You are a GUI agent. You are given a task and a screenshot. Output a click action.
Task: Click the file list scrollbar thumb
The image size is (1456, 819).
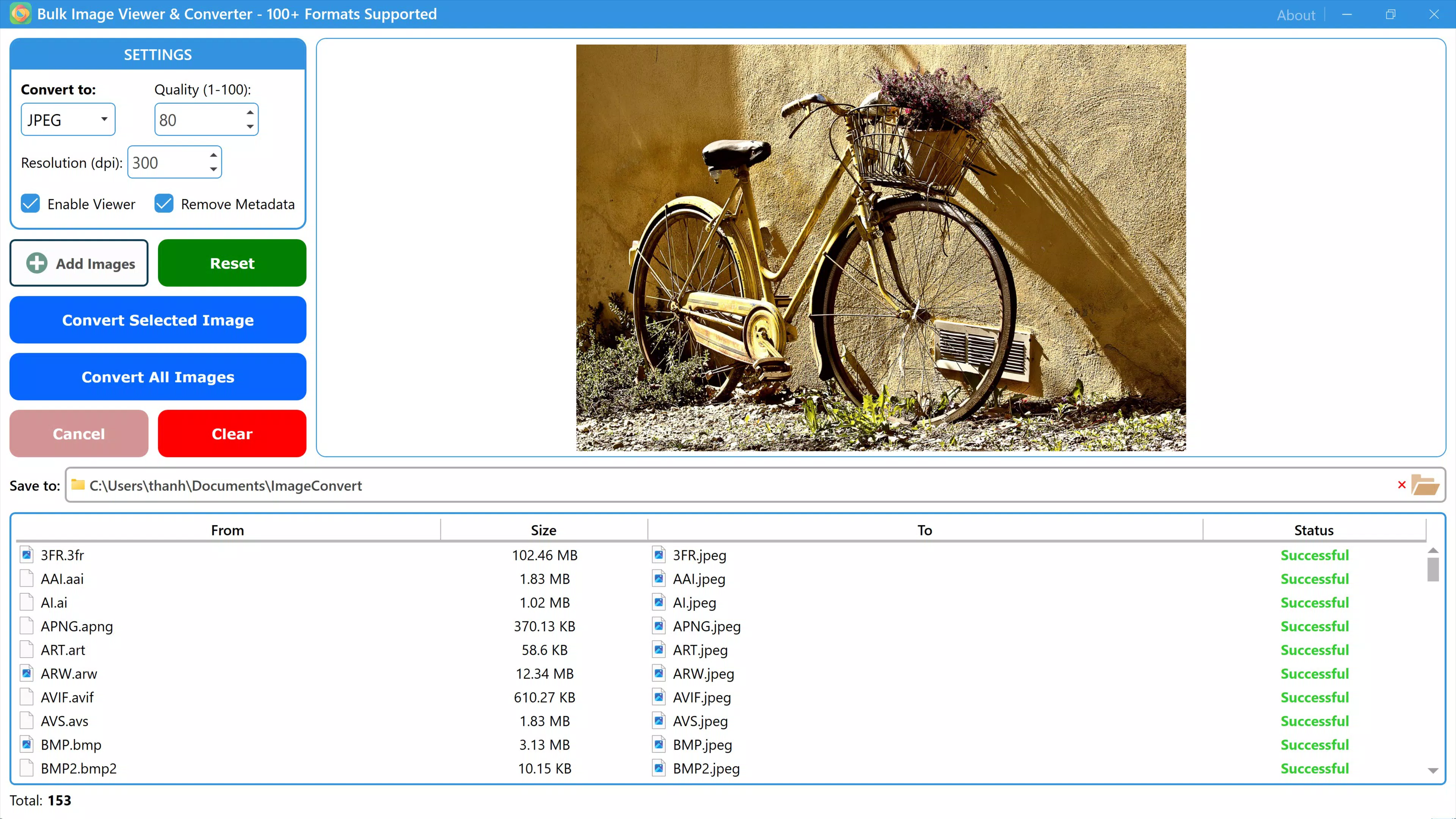point(1433,569)
